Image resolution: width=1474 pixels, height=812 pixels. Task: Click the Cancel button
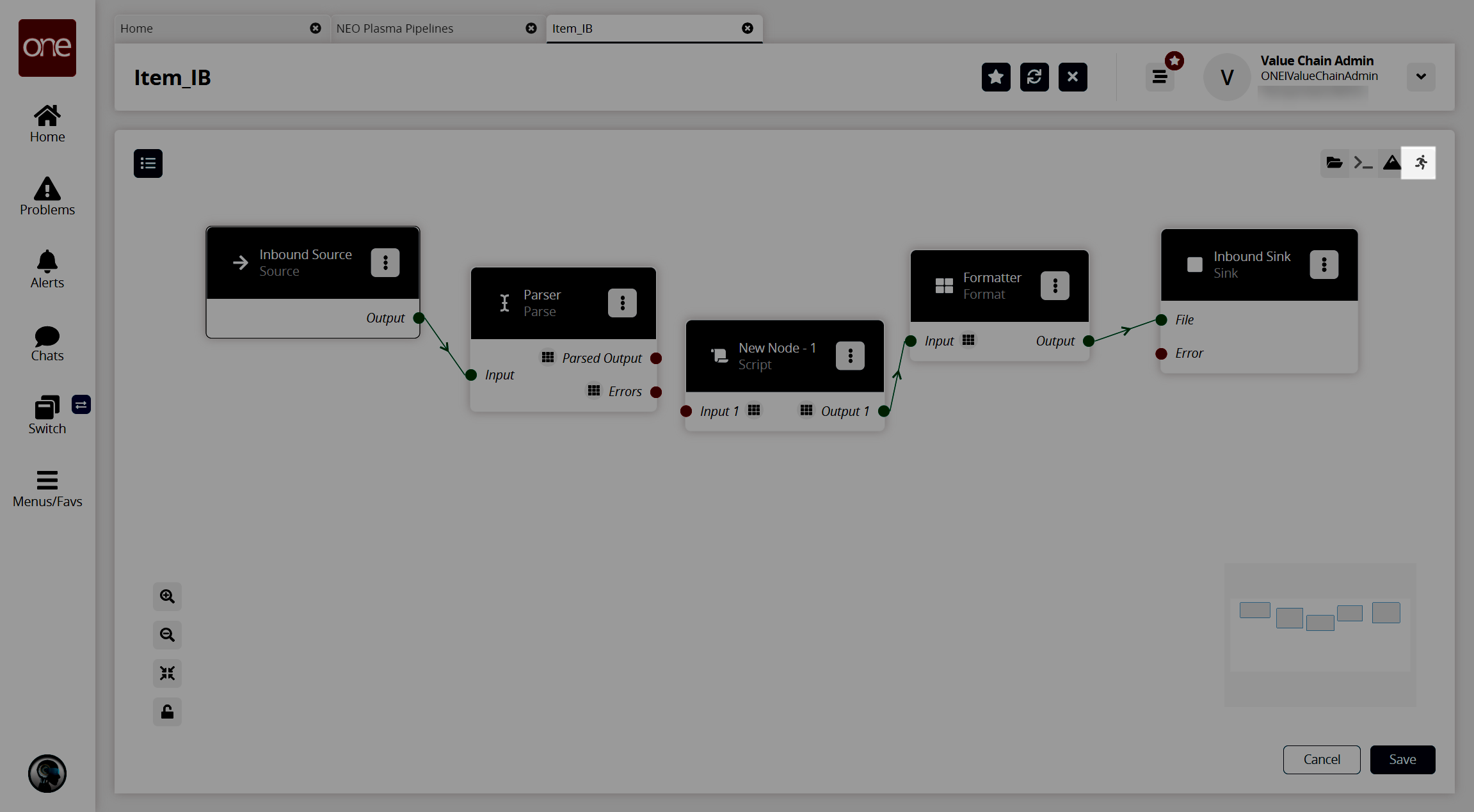pyautogui.click(x=1321, y=759)
